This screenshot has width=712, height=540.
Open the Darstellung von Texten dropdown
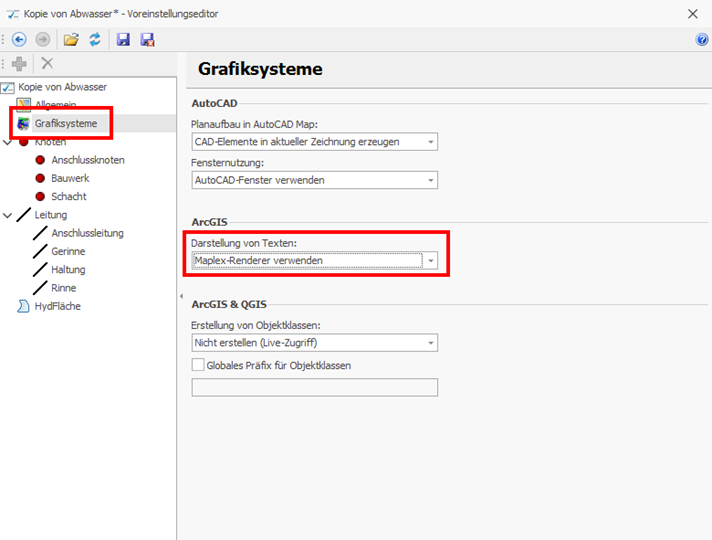430,261
